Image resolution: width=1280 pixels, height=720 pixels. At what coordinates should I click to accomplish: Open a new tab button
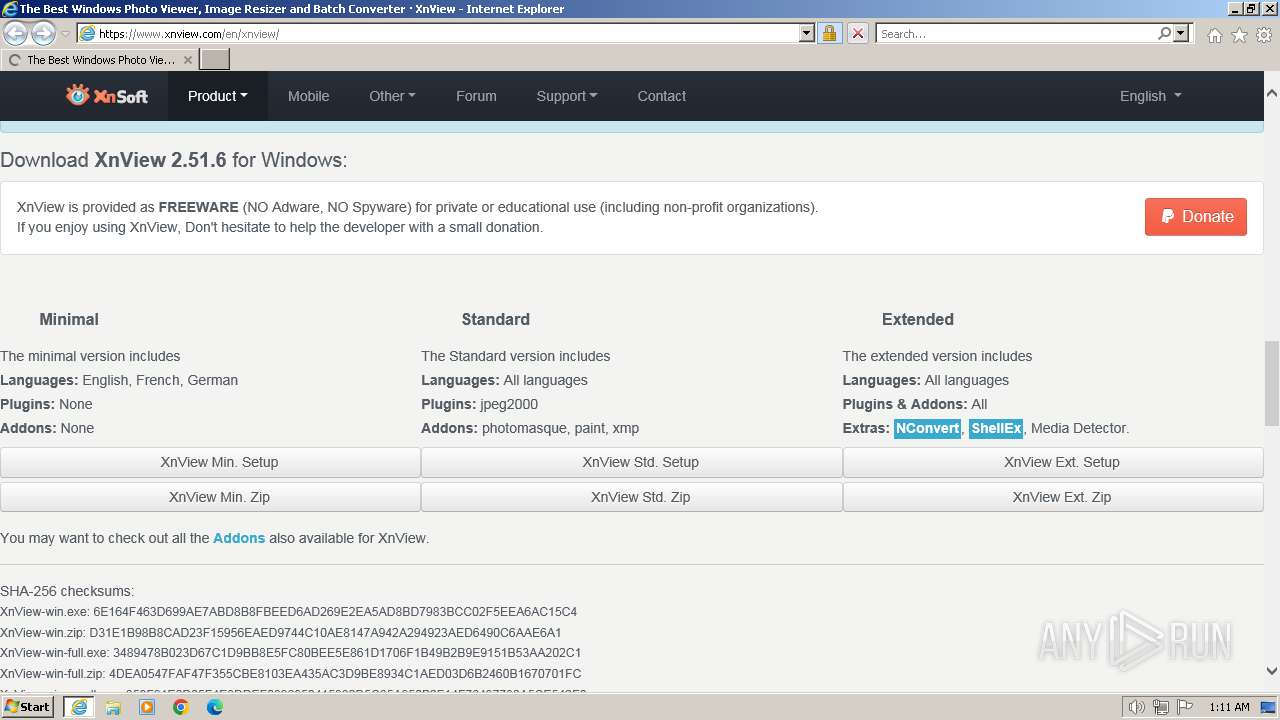coord(215,60)
